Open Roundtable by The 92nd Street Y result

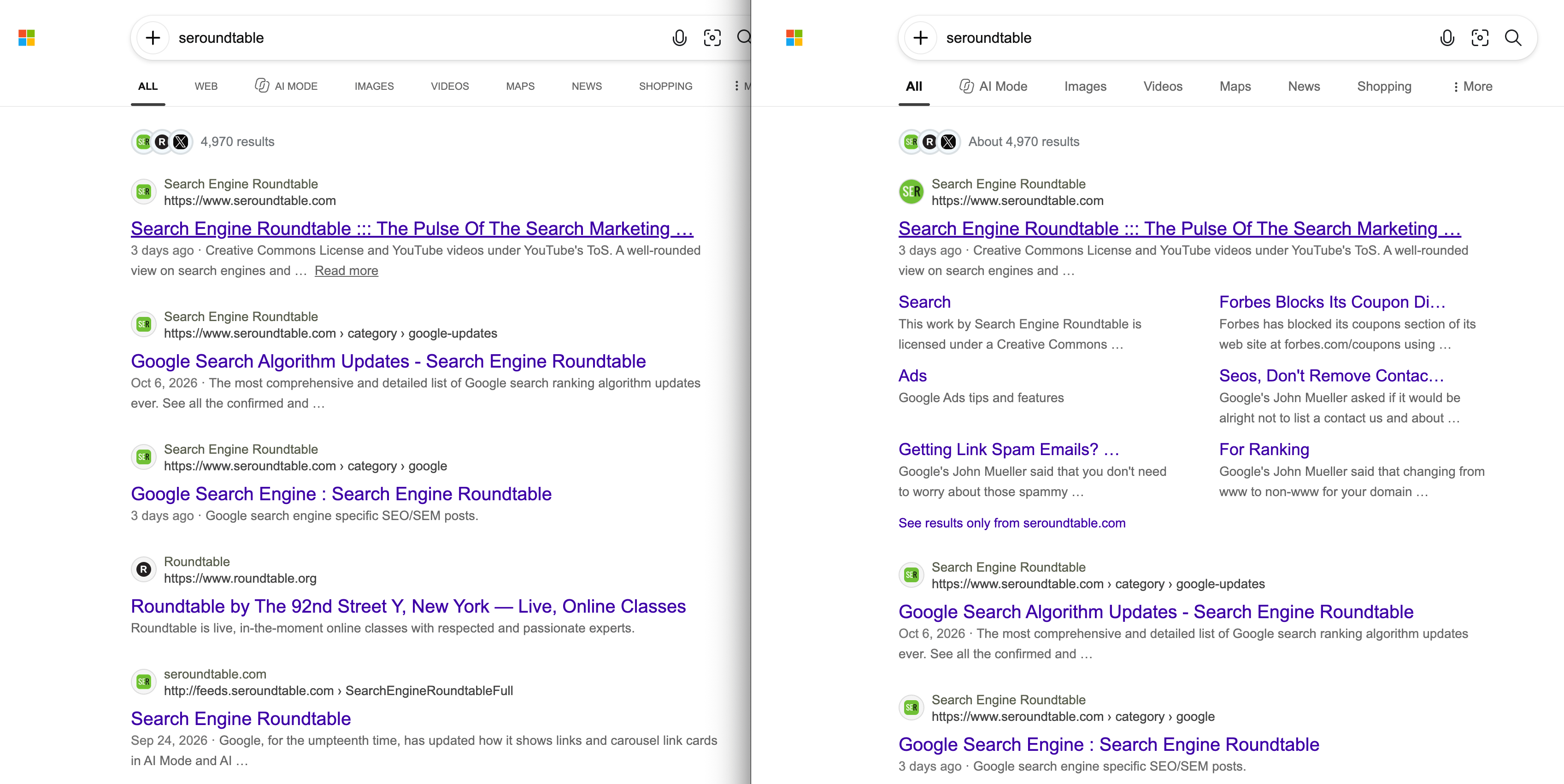[408, 606]
